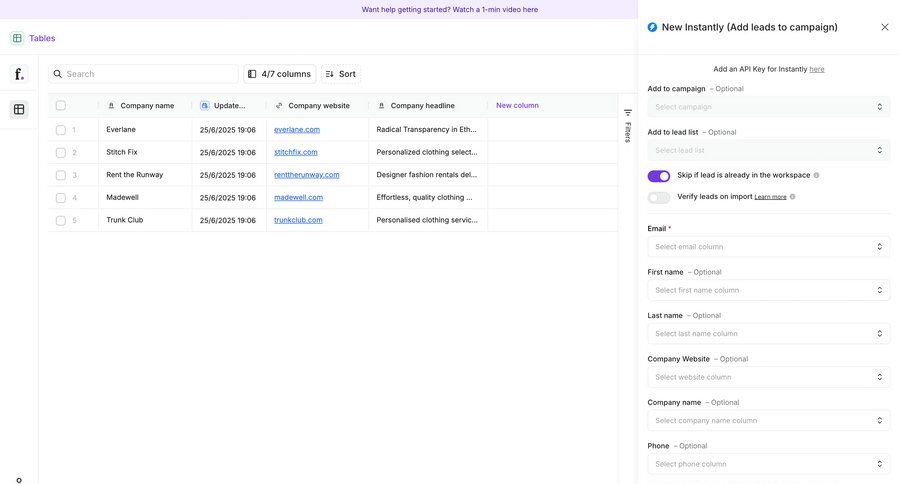Screen dimensions: 900x484
Task: Click 'Personalized clothing select...' headline cell
Action: click(428, 152)
